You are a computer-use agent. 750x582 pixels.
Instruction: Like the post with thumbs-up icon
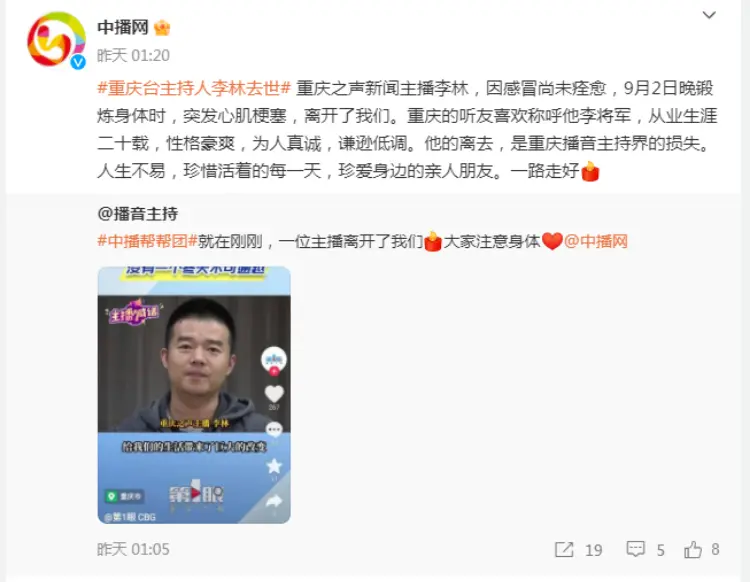click(693, 549)
